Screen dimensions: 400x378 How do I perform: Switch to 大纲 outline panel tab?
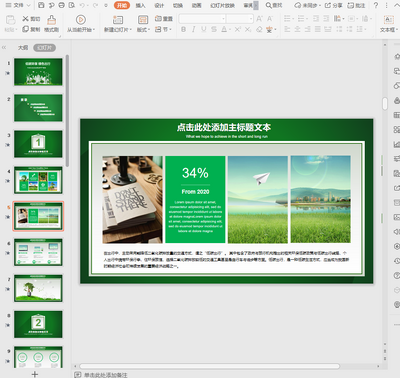click(x=23, y=48)
